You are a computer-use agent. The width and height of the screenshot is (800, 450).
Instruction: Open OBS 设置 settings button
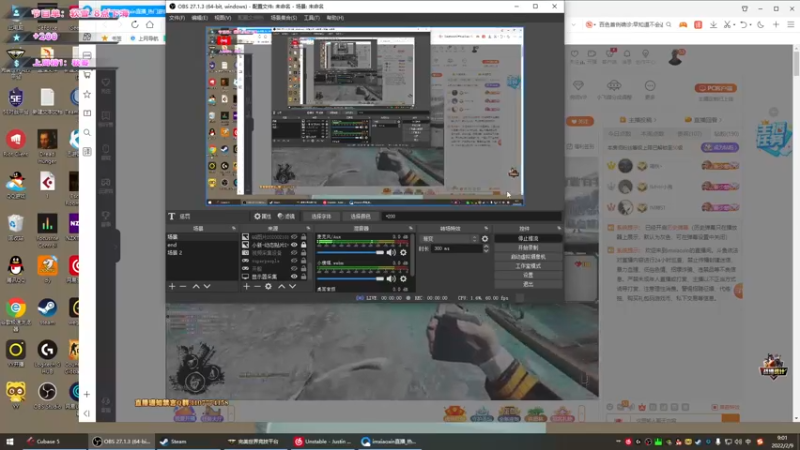[x=528, y=275]
